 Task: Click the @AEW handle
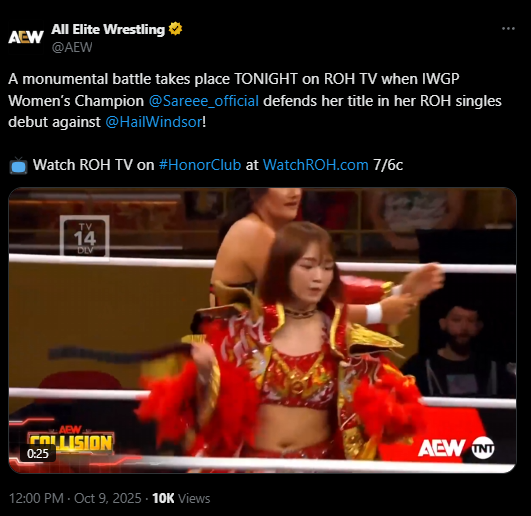[x=72, y=47]
